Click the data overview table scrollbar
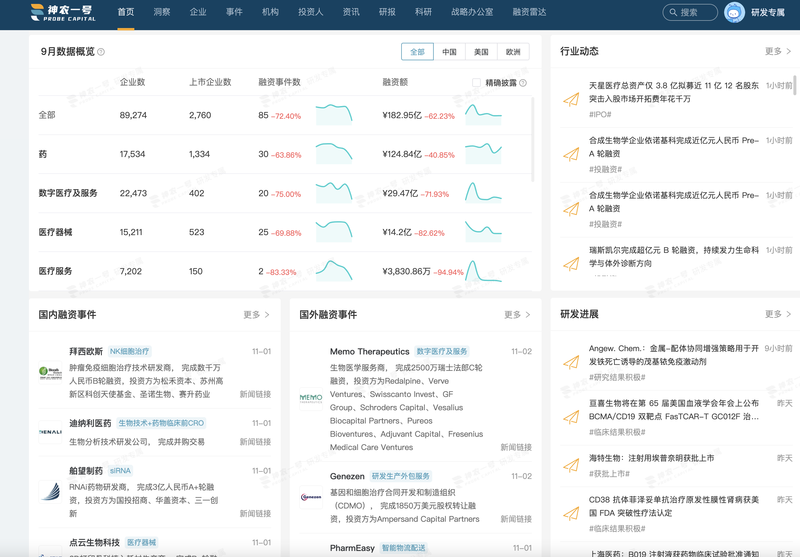The image size is (800, 557). click(x=533, y=139)
